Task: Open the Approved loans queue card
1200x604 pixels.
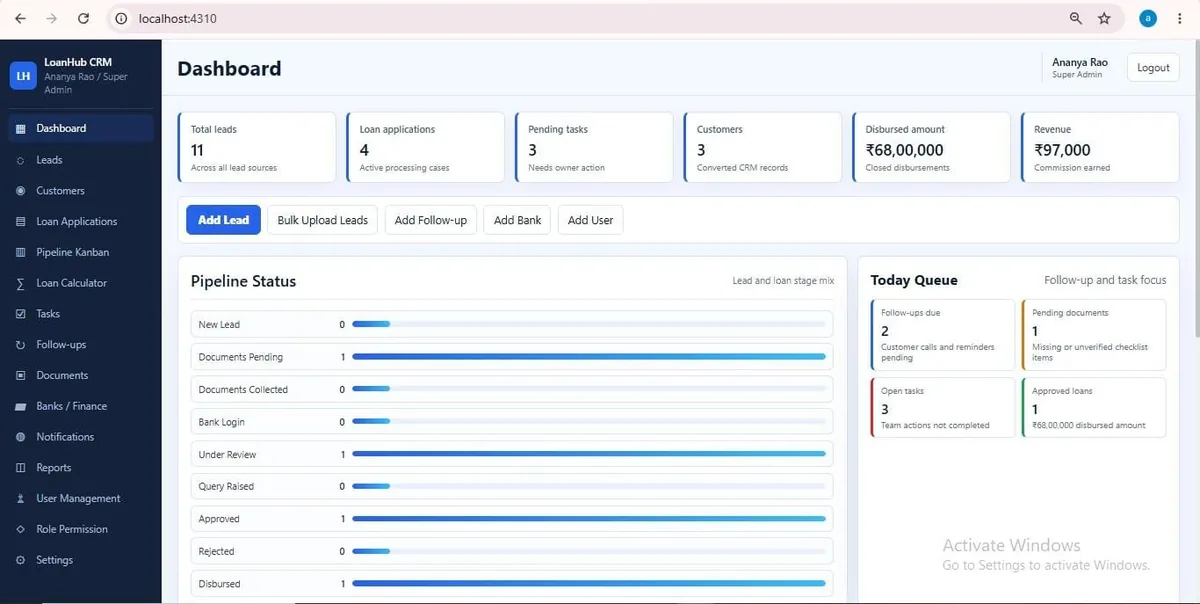Action: pos(1094,407)
